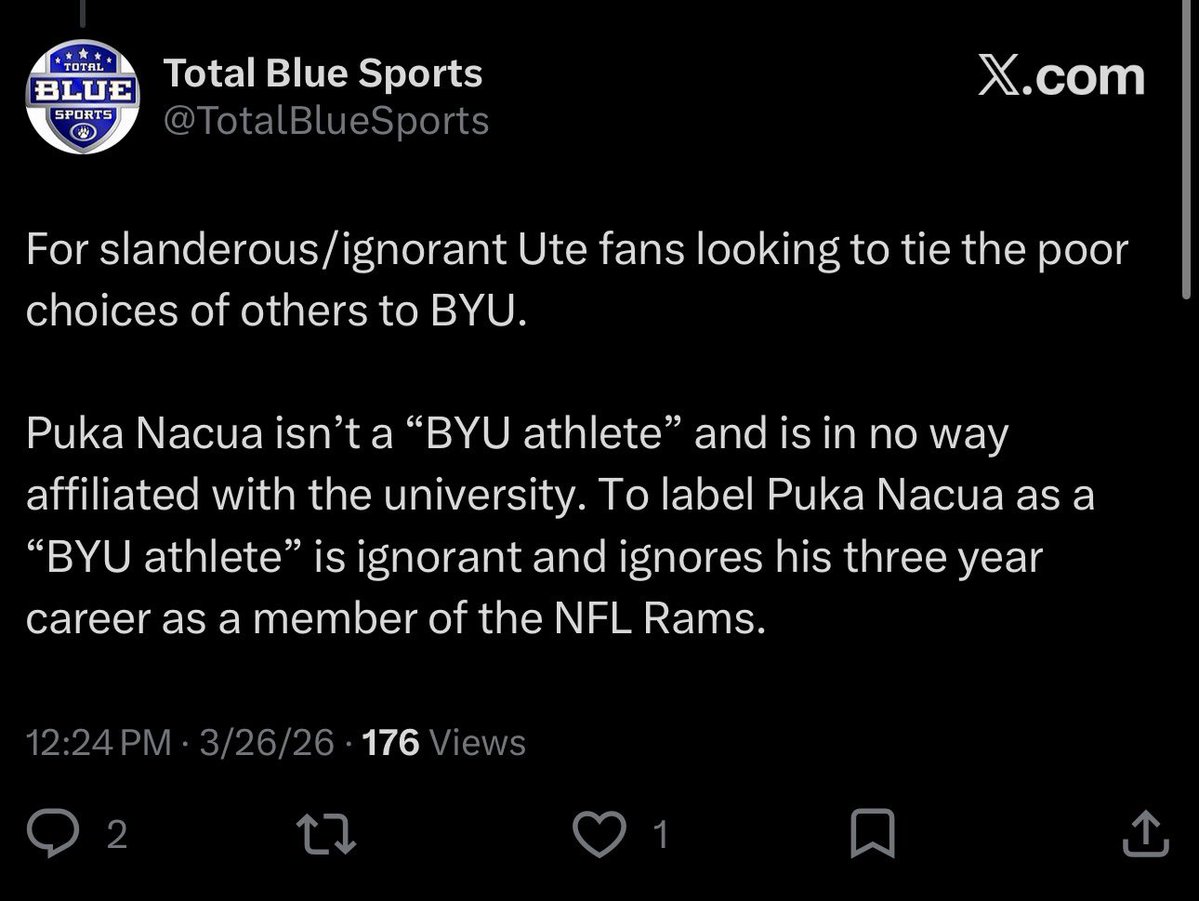The image size is (1199, 901).
Task: Bookmark this Total Blue Sports post
Action: pyautogui.click(x=872, y=833)
